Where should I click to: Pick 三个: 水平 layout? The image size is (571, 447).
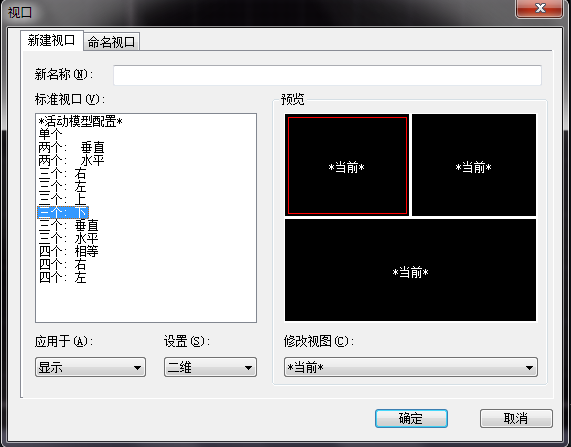tap(68, 238)
